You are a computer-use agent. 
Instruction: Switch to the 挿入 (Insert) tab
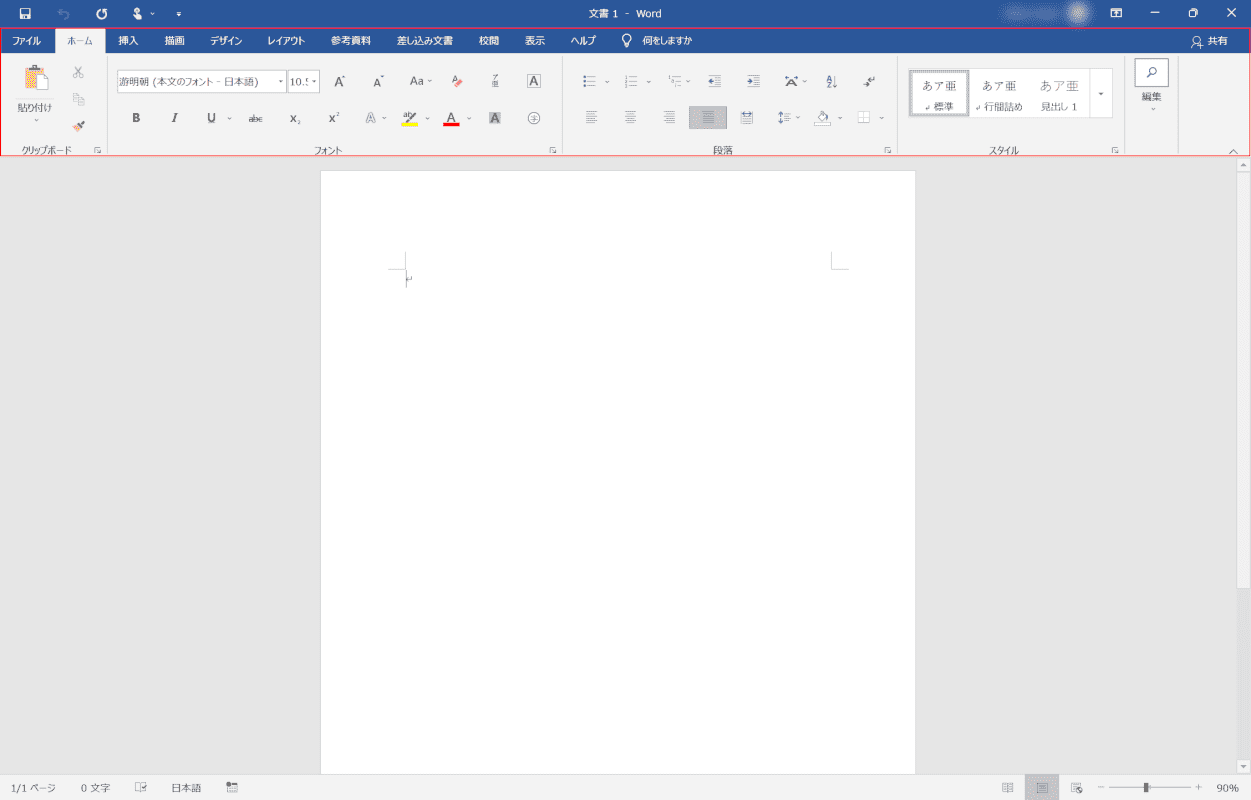[x=128, y=41]
